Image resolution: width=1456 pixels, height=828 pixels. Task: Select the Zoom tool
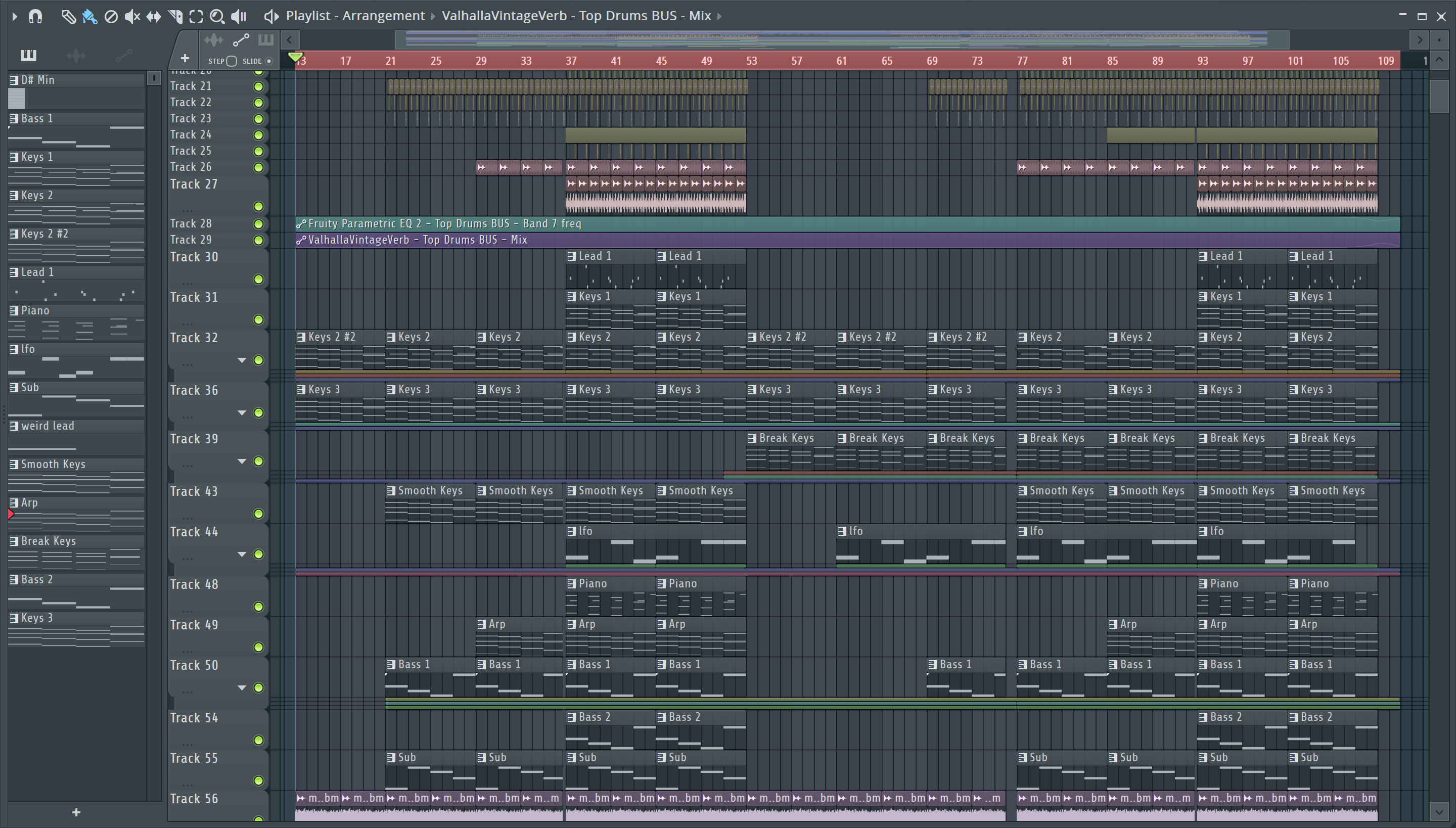pyautogui.click(x=217, y=17)
